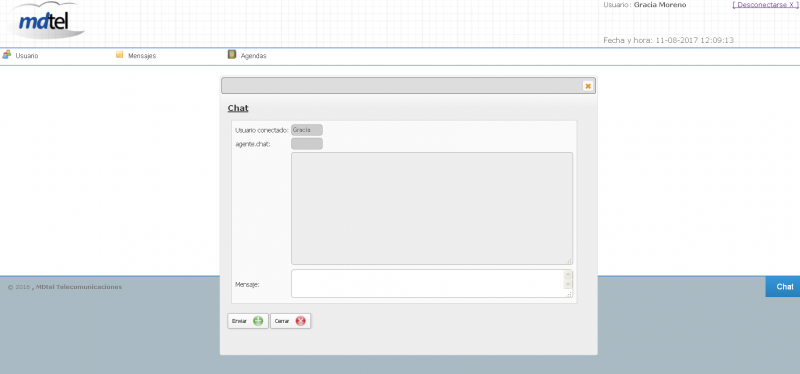Open the Mensajes menu
The height and width of the screenshot is (374, 800).
pyautogui.click(x=142, y=56)
